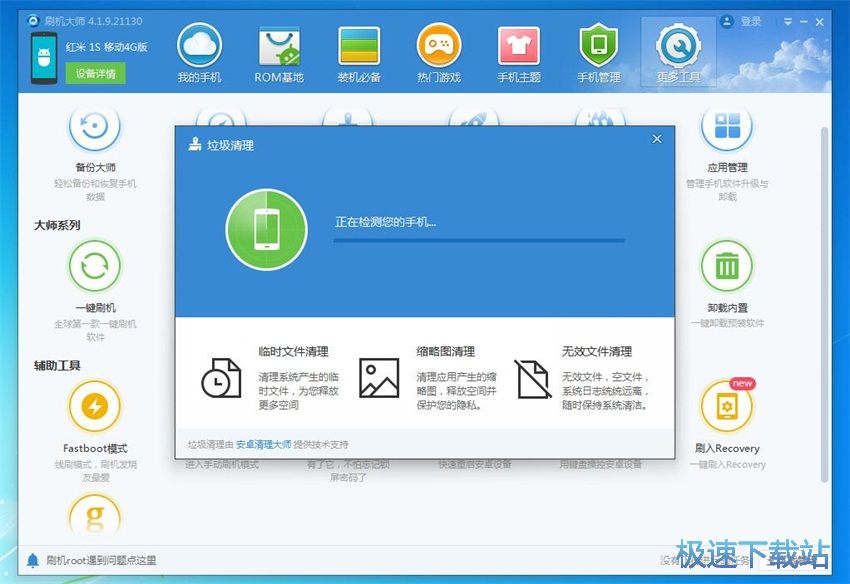
Task: Open Fastboot模式 lightning icon
Action: pyautogui.click(x=95, y=407)
